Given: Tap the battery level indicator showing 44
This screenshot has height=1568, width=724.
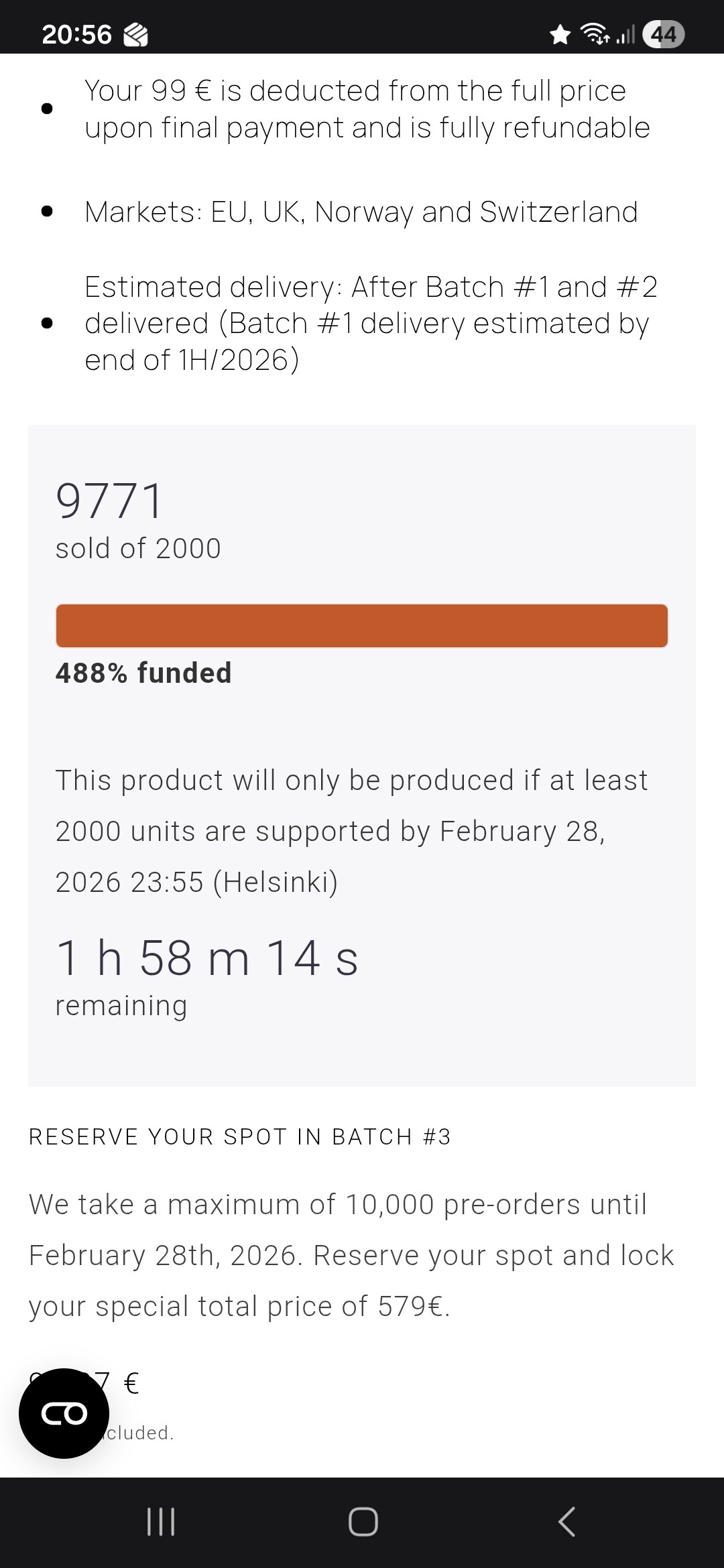Looking at the screenshot, I should 663,34.
